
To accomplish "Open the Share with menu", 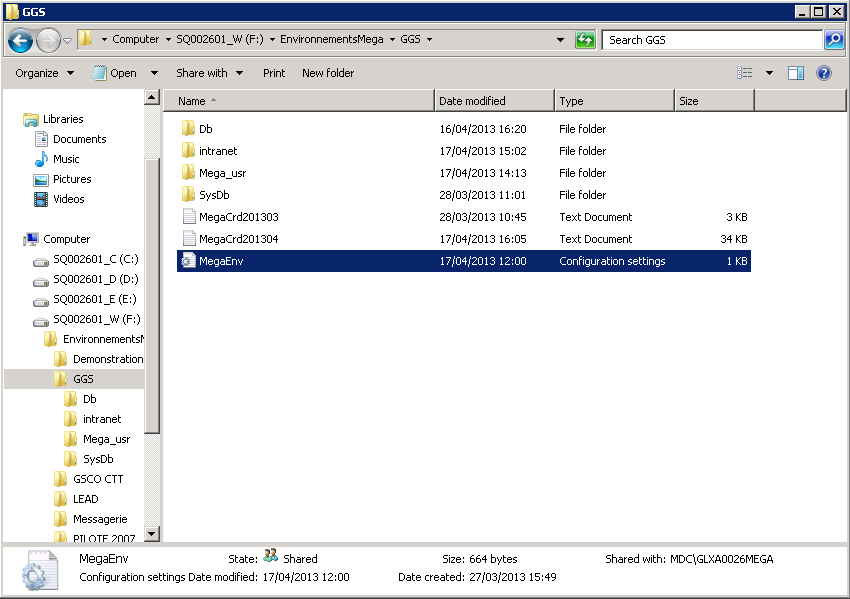I will (209, 73).
